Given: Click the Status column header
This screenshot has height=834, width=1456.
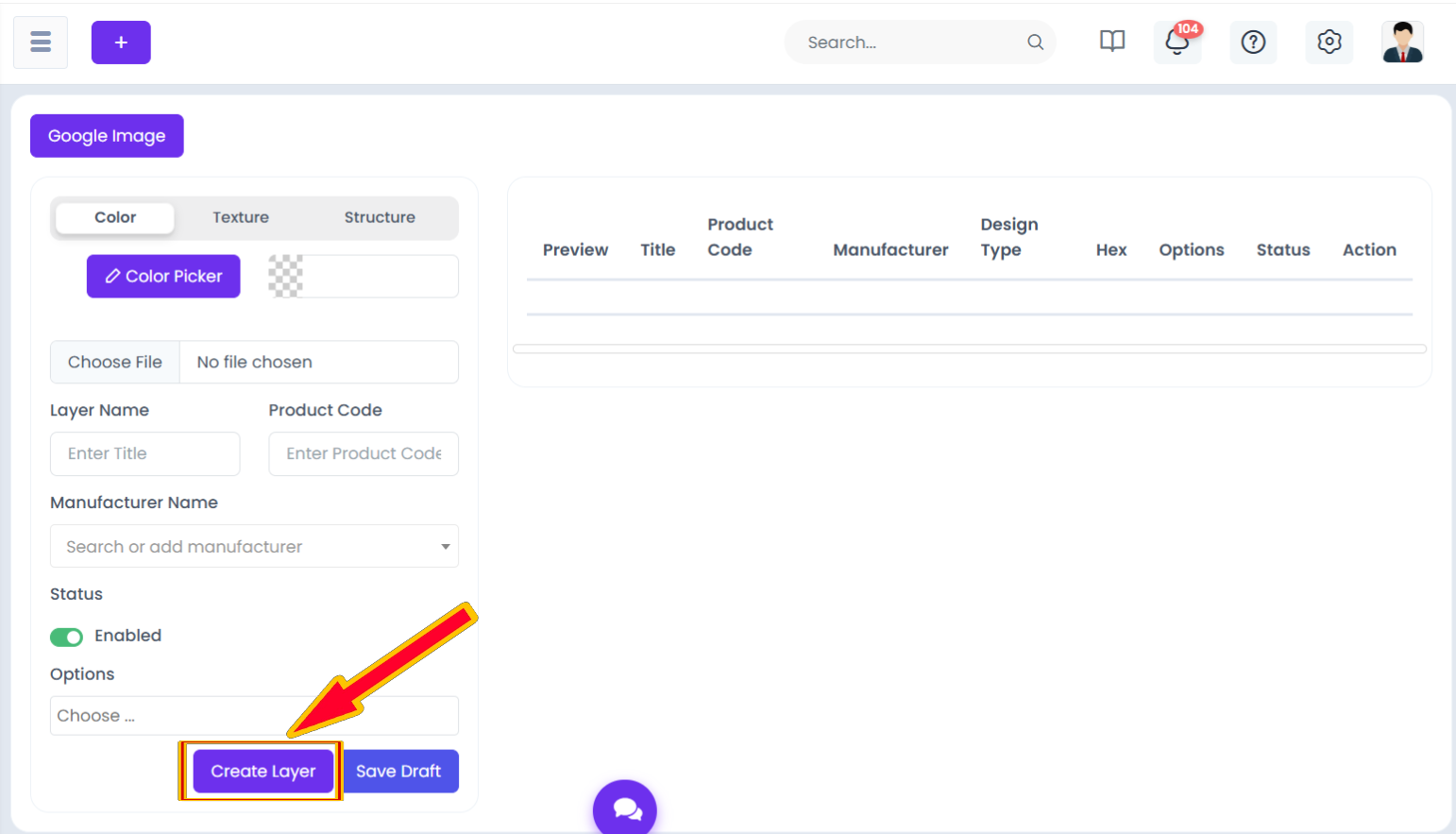Looking at the screenshot, I should point(1283,249).
